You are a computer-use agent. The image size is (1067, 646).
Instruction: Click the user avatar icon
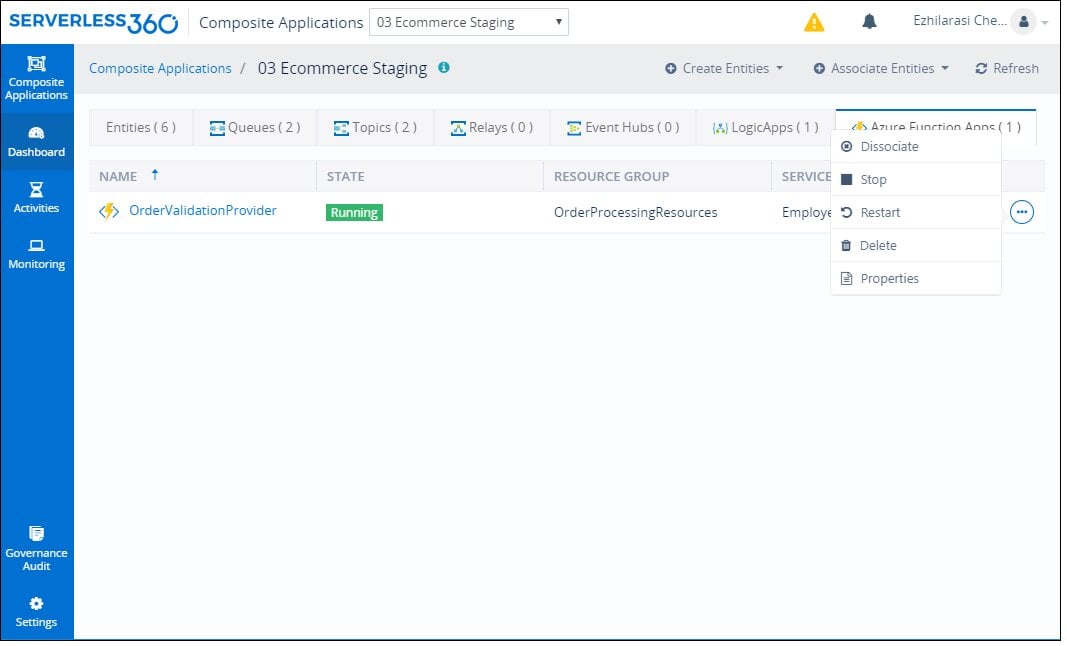point(1023,22)
